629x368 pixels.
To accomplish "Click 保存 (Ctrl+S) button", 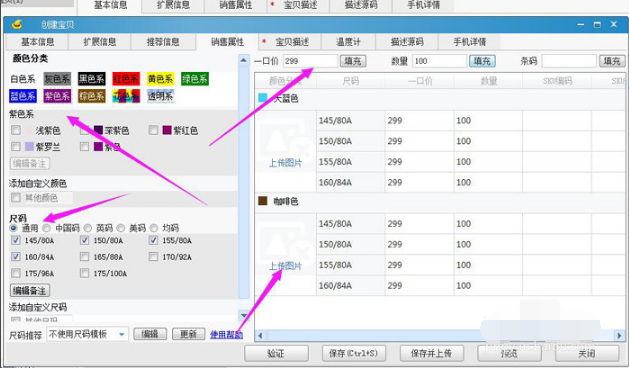I will click(353, 353).
